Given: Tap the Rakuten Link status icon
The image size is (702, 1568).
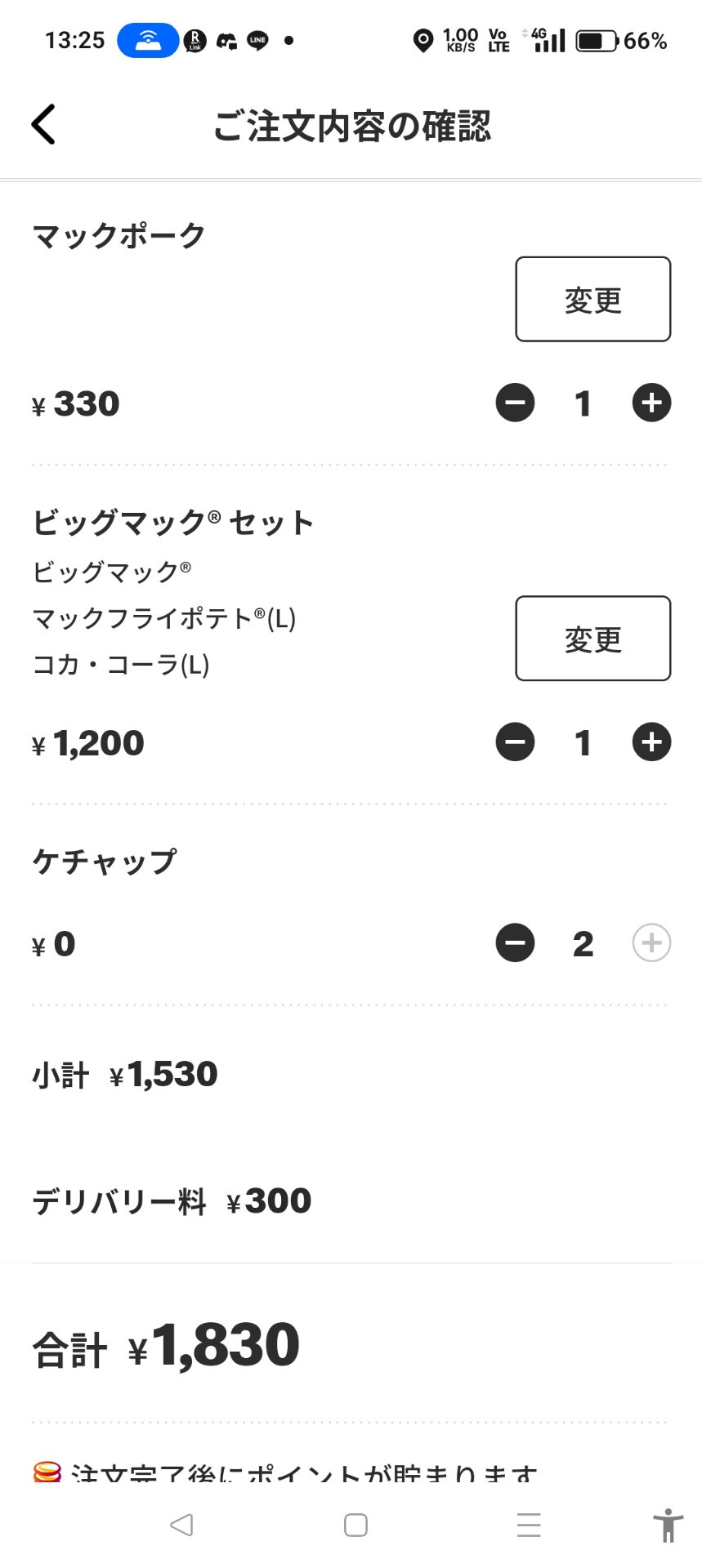Looking at the screenshot, I should (x=195, y=40).
